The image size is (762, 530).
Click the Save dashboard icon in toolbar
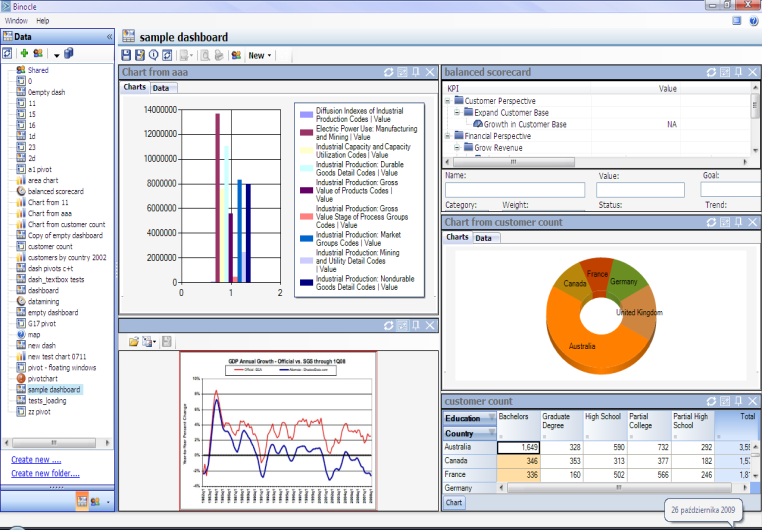(126, 55)
